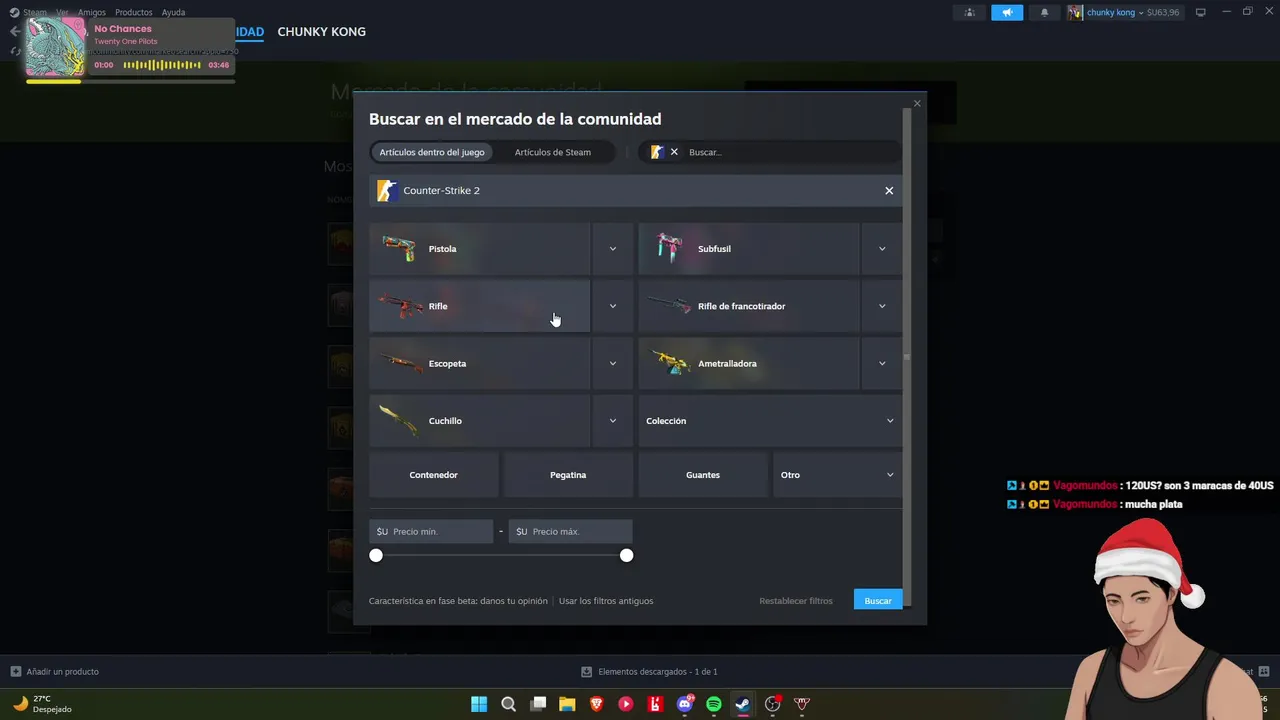
Task: Open the Ametralladora category tile
Action: pyautogui.click(x=748, y=364)
